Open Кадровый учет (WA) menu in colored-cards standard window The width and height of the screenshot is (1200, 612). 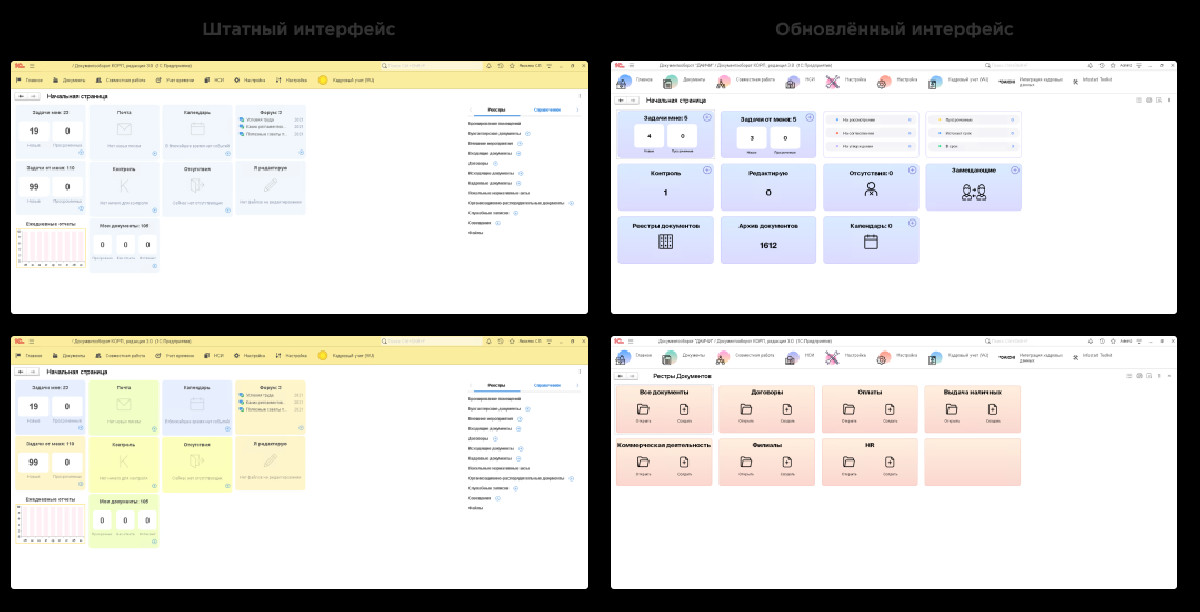346,355
